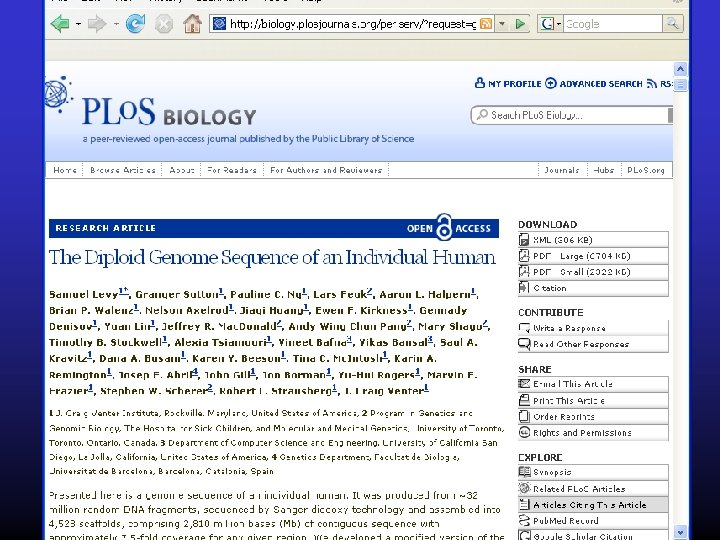
Task: Open the Journals navigation tab
Action: coord(562,170)
